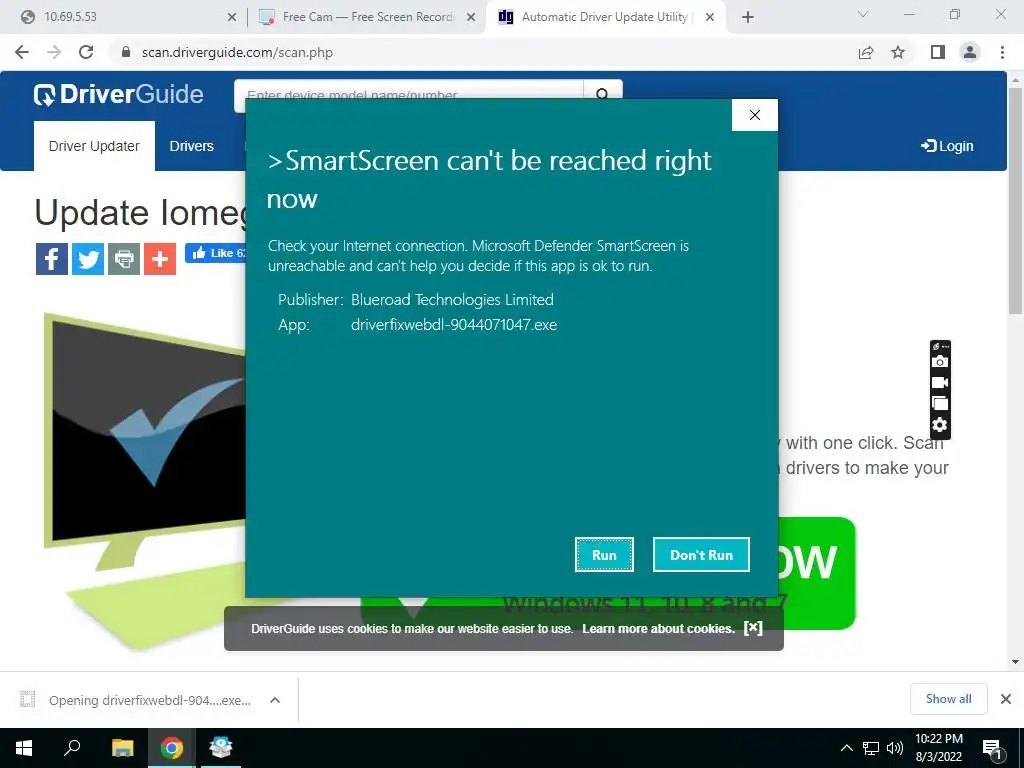Open volume tray icon

895,748
